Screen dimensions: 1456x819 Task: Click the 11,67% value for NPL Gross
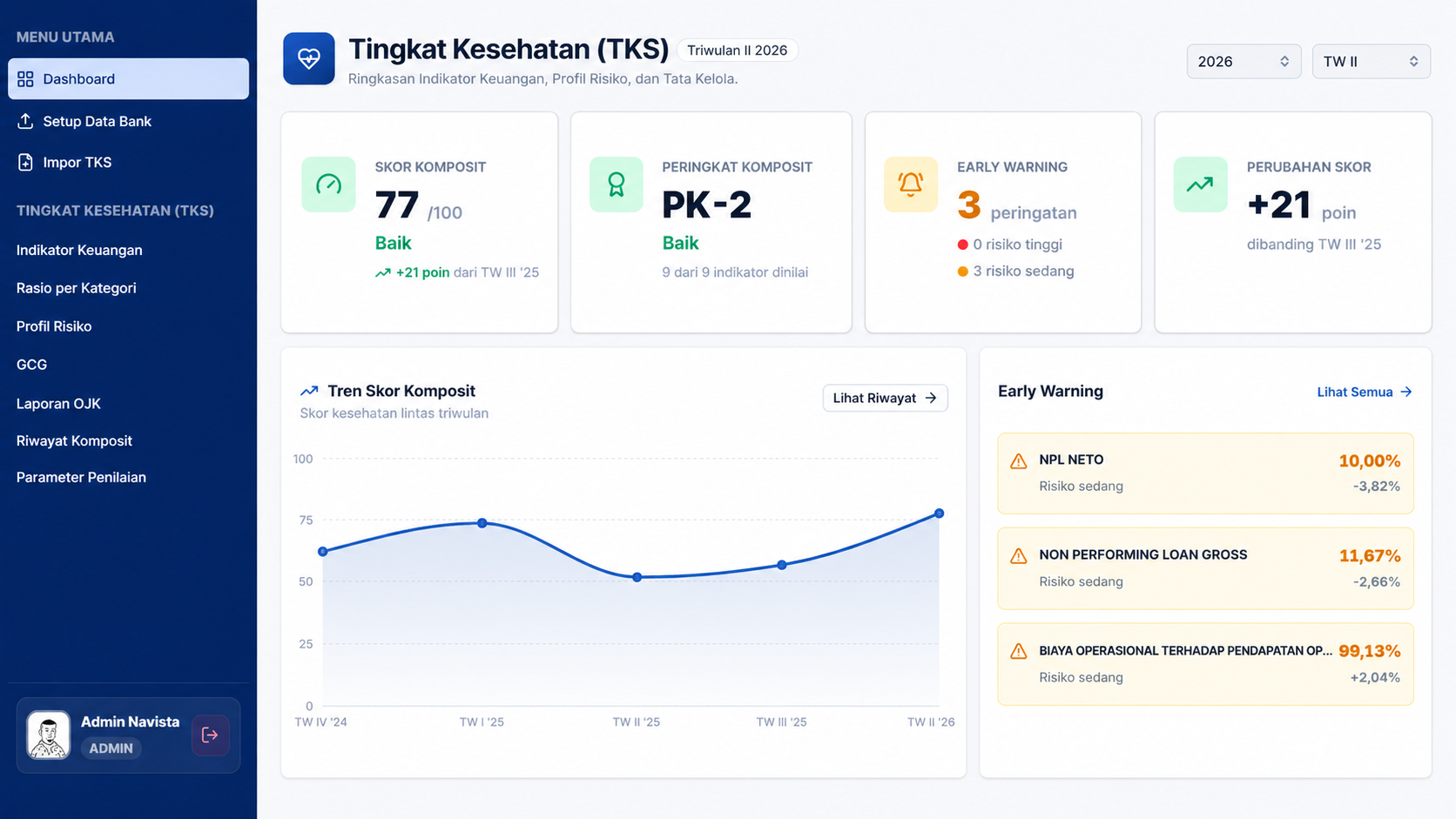pos(1369,556)
